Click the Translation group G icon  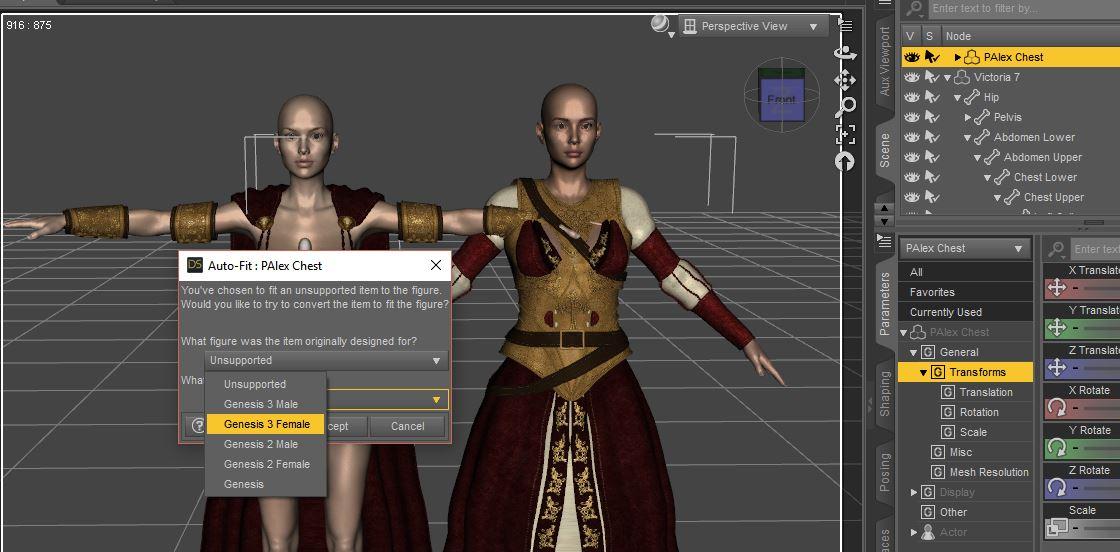point(948,392)
